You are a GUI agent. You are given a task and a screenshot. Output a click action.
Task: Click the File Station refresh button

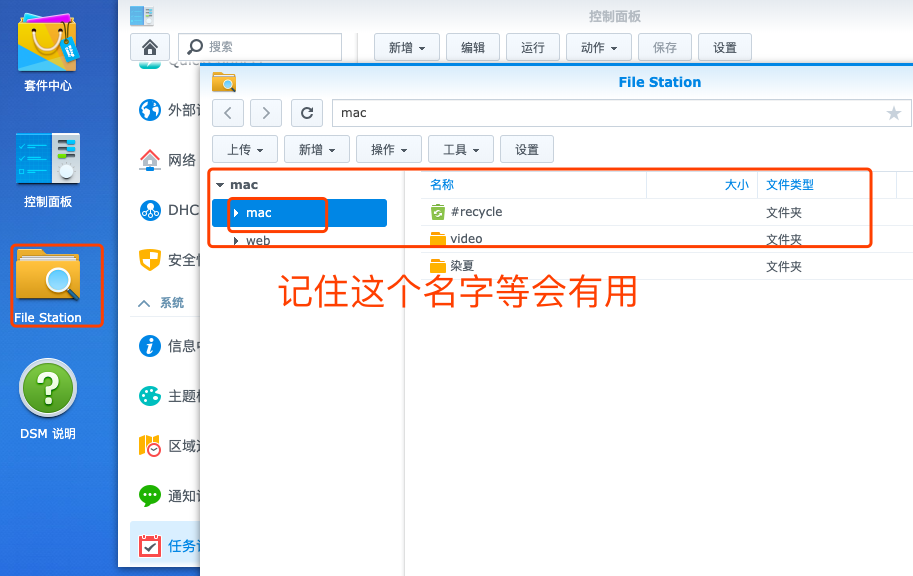coord(307,113)
